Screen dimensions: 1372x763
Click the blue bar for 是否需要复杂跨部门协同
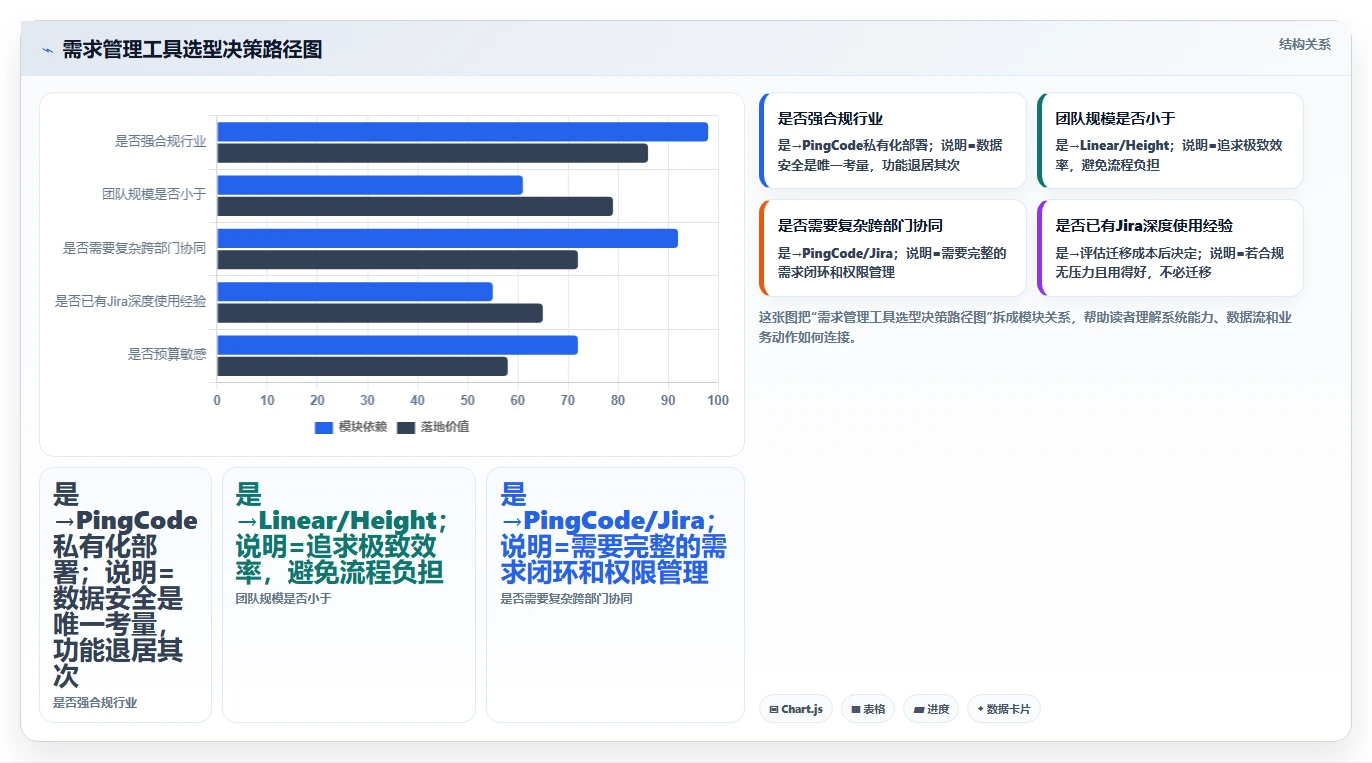click(447, 238)
